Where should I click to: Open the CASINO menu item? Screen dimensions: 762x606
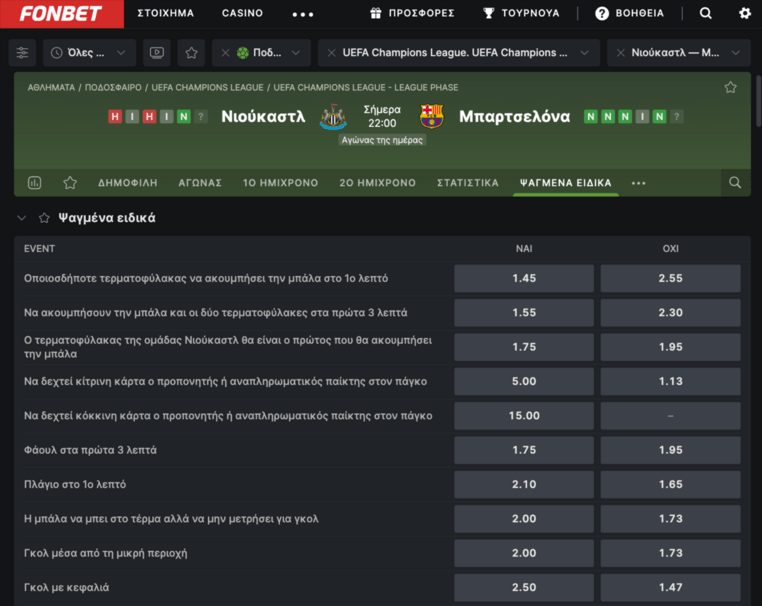pos(242,14)
